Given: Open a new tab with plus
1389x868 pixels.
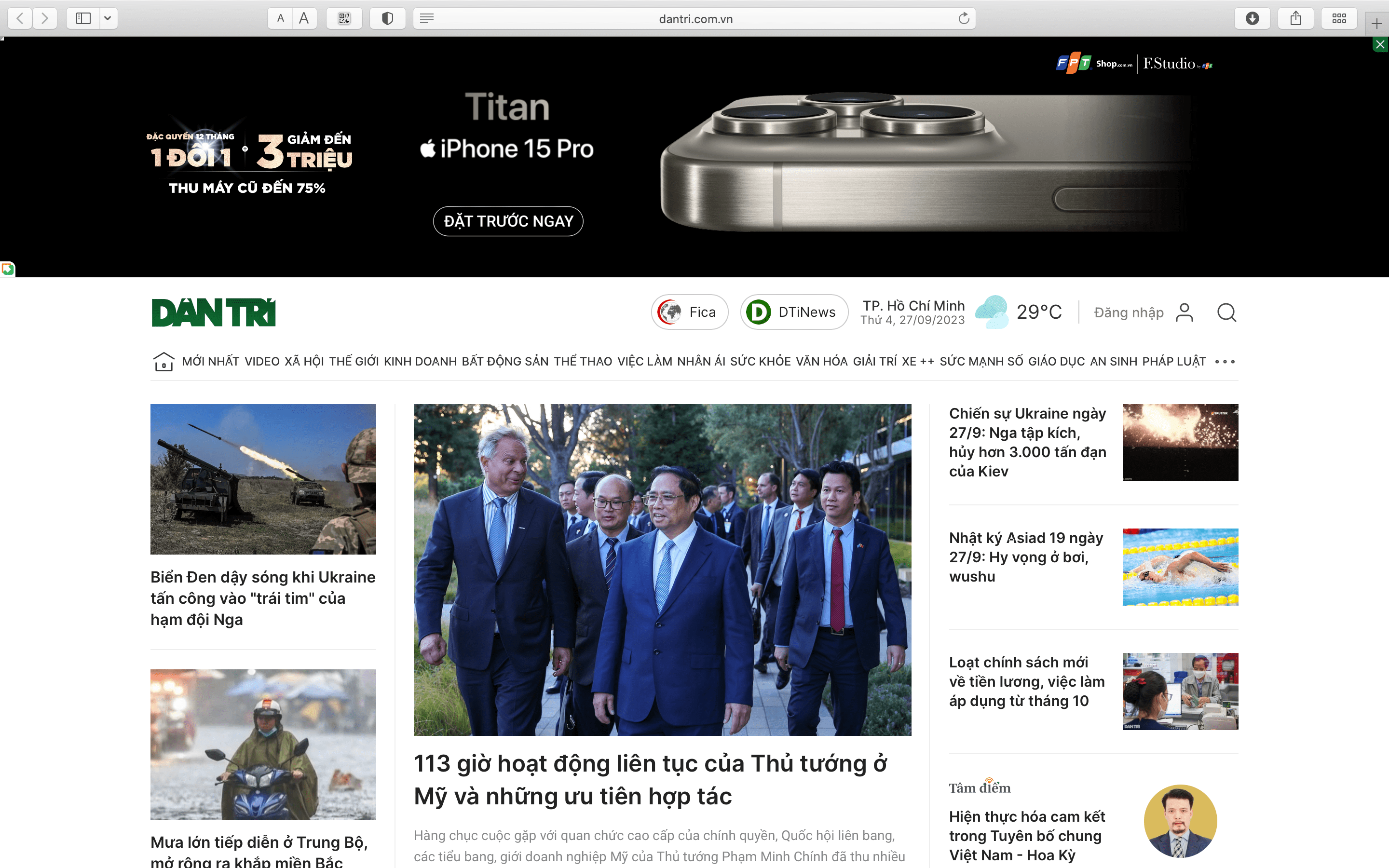Looking at the screenshot, I should click(1376, 23).
